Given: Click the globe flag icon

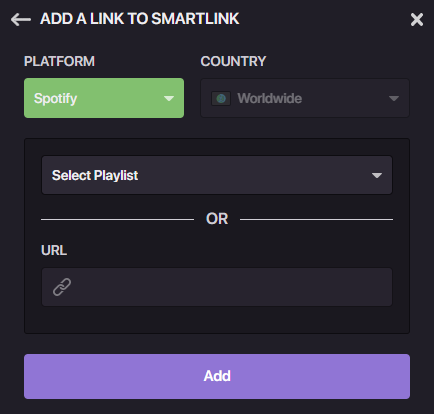Looking at the screenshot, I should pyautogui.click(x=221, y=98).
